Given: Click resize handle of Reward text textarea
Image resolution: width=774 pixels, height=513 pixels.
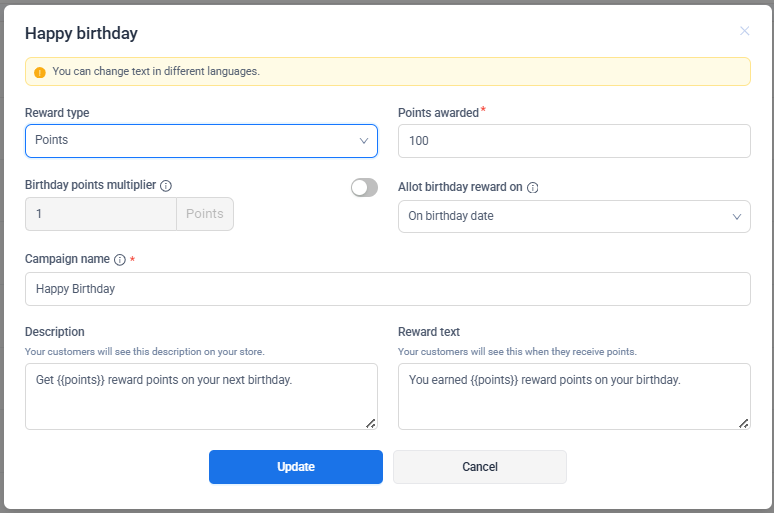Looking at the screenshot, I should tap(743, 423).
